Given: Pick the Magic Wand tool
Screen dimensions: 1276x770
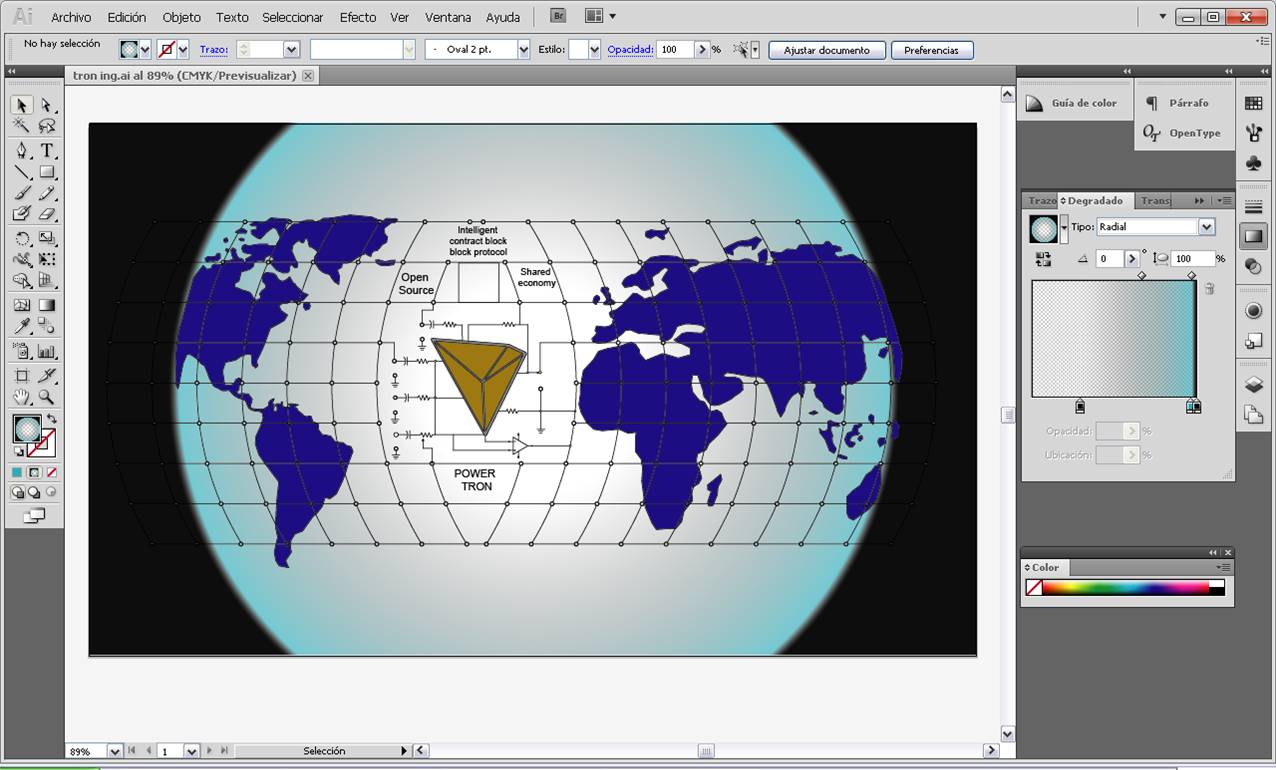Looking at the screenshot, I should [21, 126].
